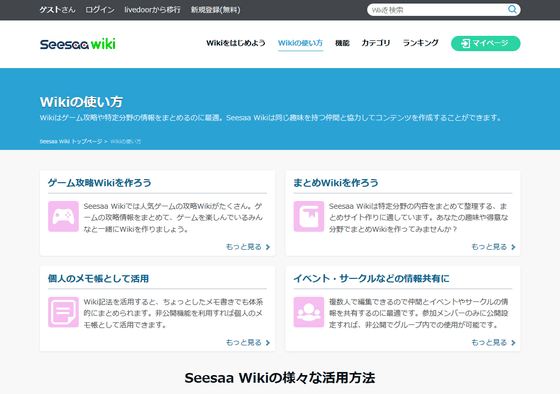Click もっと見る in ゲーム攻略Wiki card
This screenshot has height=394, width=560.
click(248, 247)
